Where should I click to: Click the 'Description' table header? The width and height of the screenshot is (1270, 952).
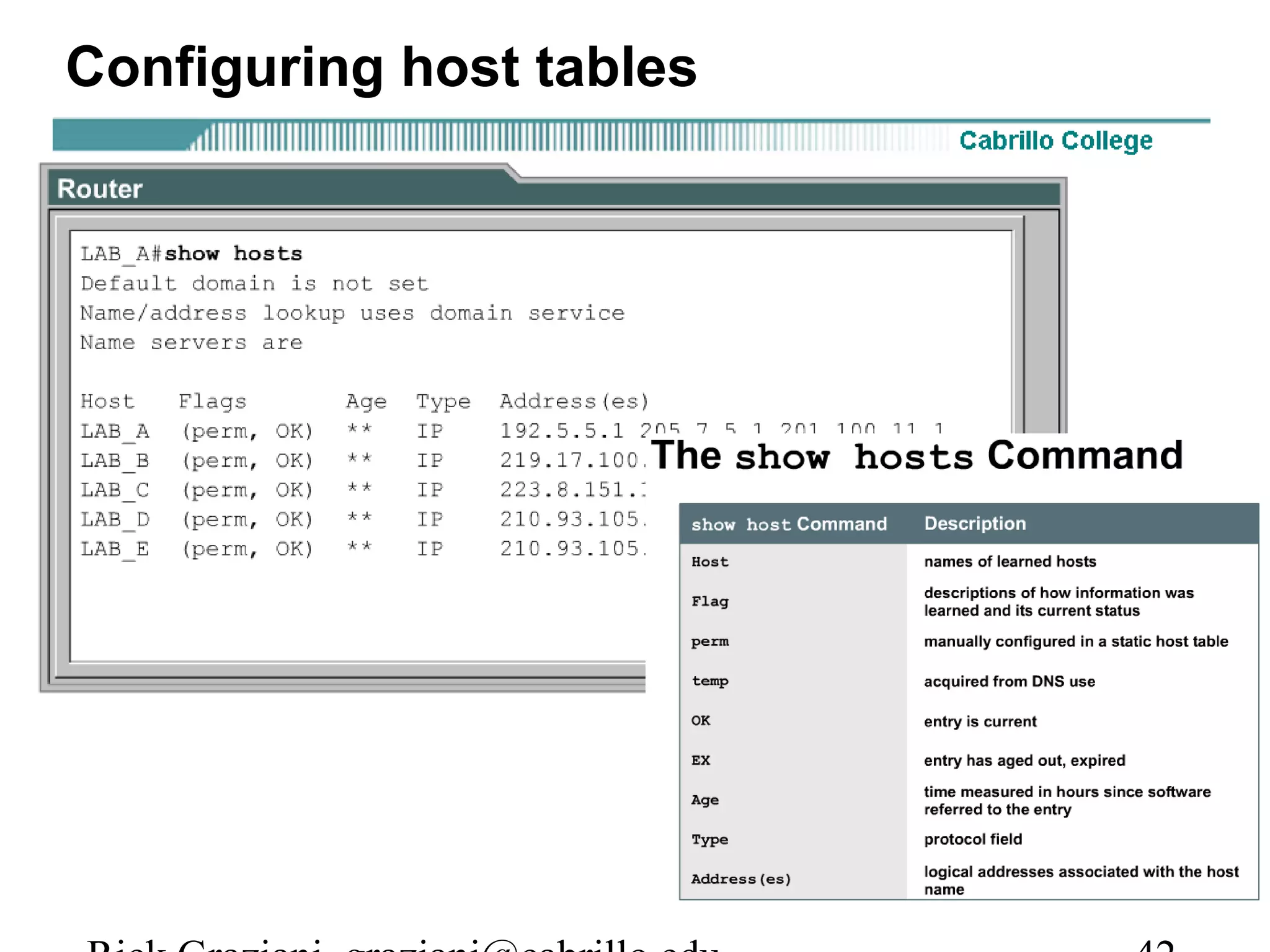pos(975,524)
